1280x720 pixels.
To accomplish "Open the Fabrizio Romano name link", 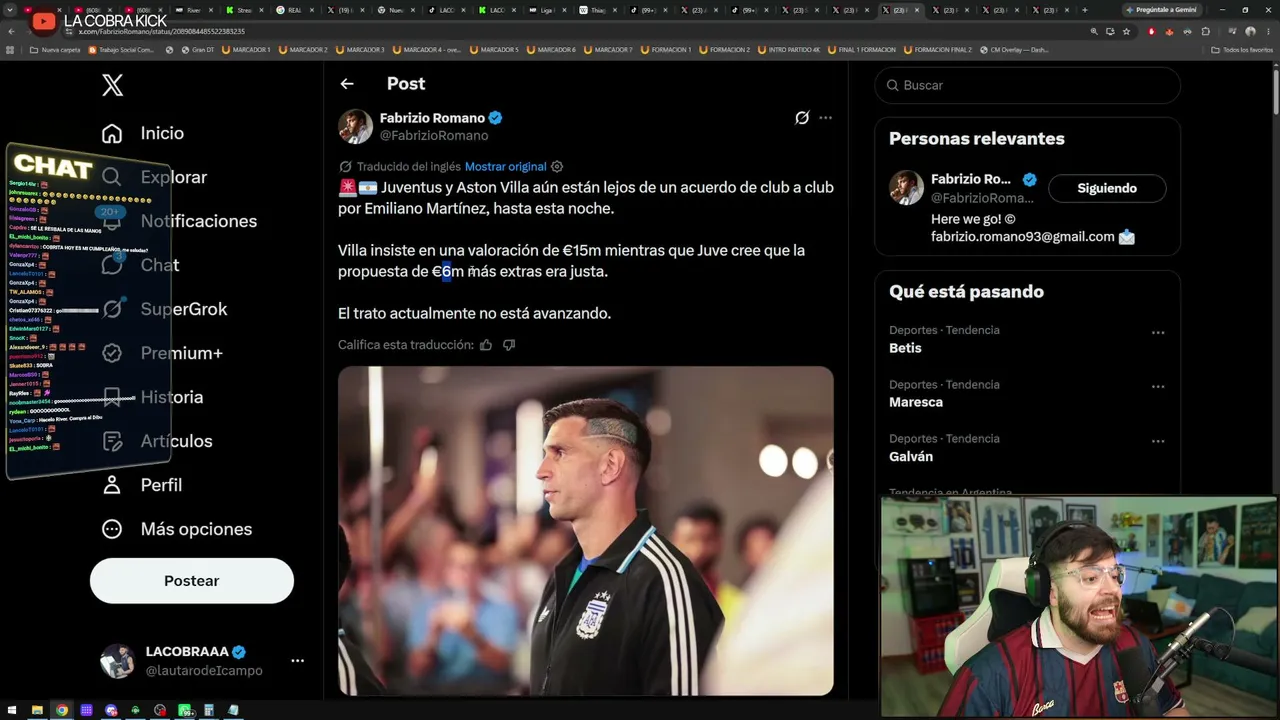I will coord(432,118).
